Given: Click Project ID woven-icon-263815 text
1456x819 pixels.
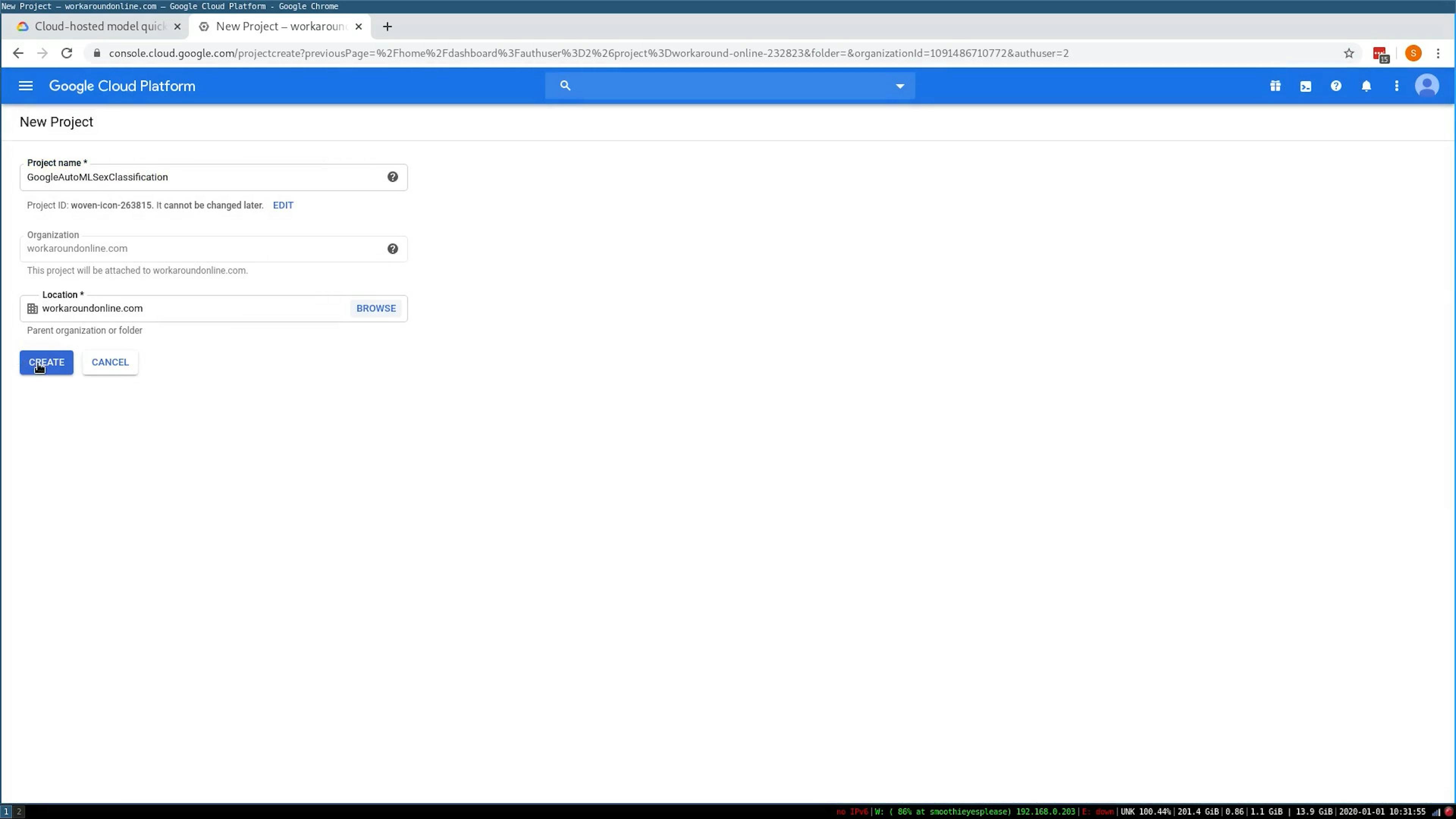Looking at the screenshot, I should pos(111,205).
